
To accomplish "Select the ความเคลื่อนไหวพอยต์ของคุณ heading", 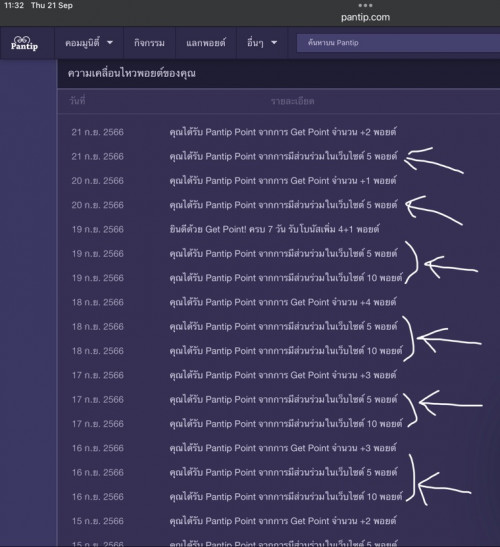I will (132, 73).
